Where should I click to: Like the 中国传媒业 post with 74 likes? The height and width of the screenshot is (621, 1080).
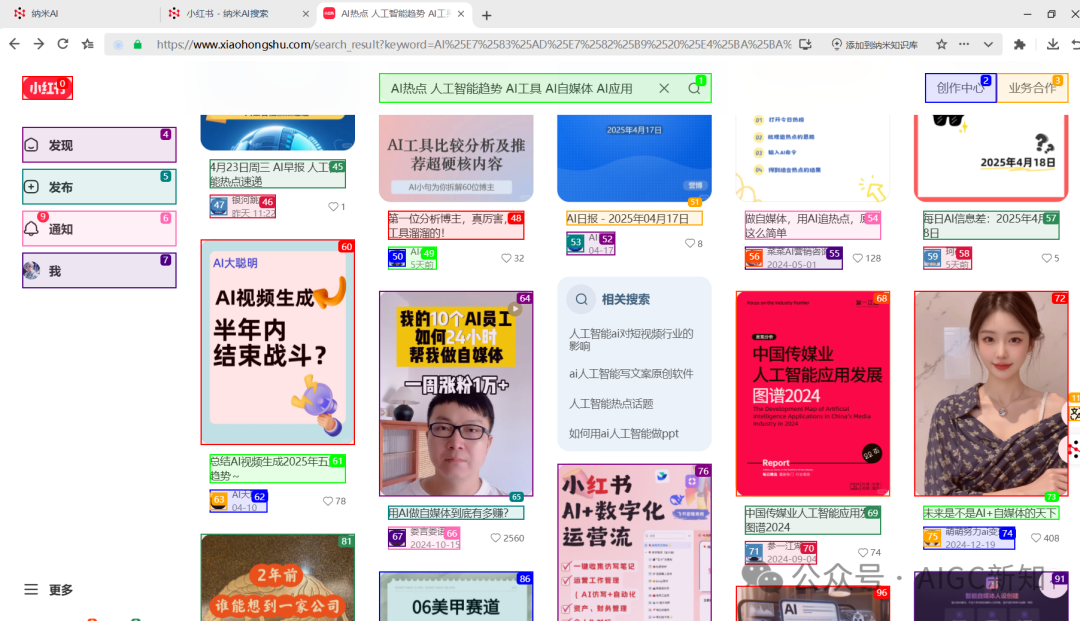pos(862,552)
